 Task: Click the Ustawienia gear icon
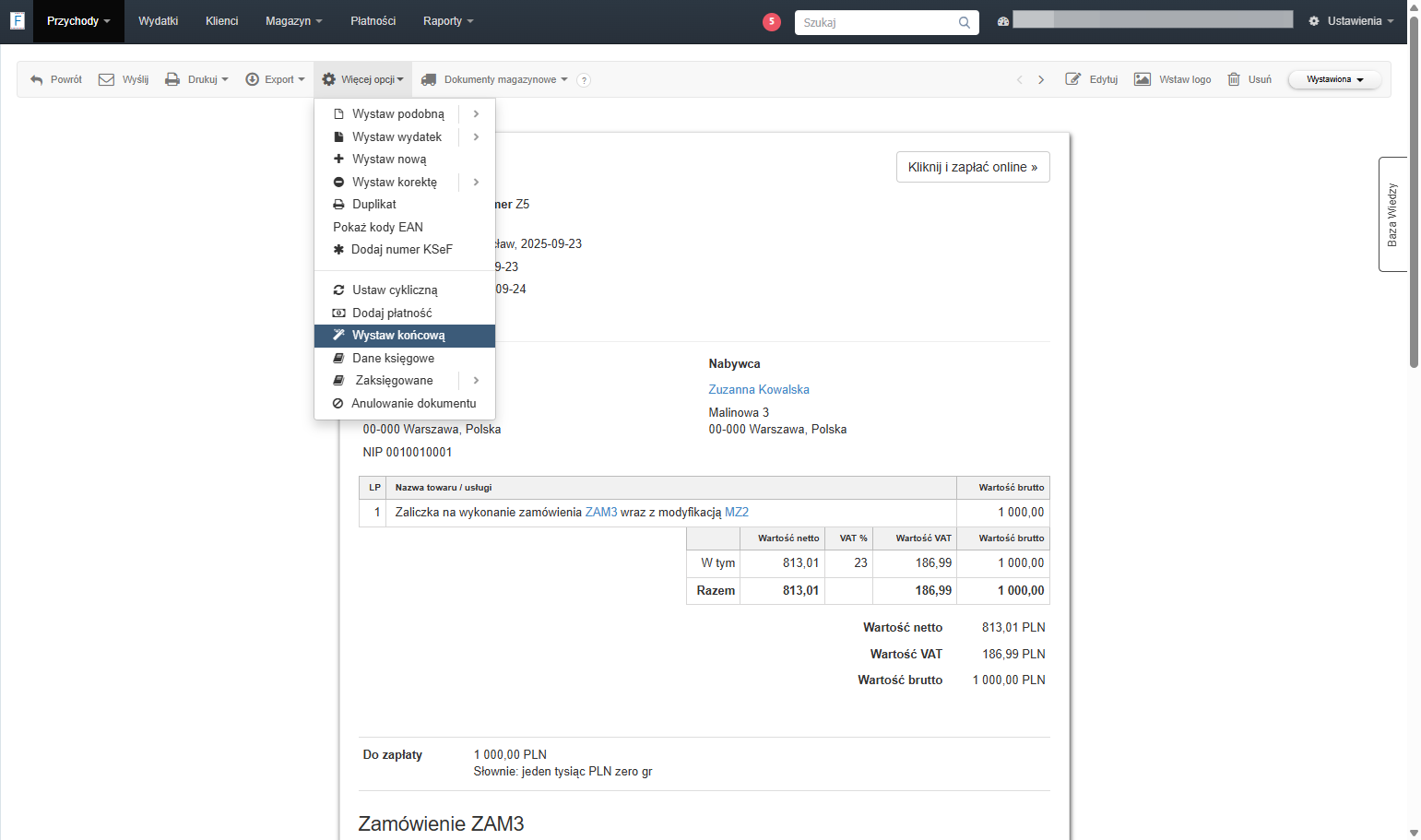tap(1314, 21)
